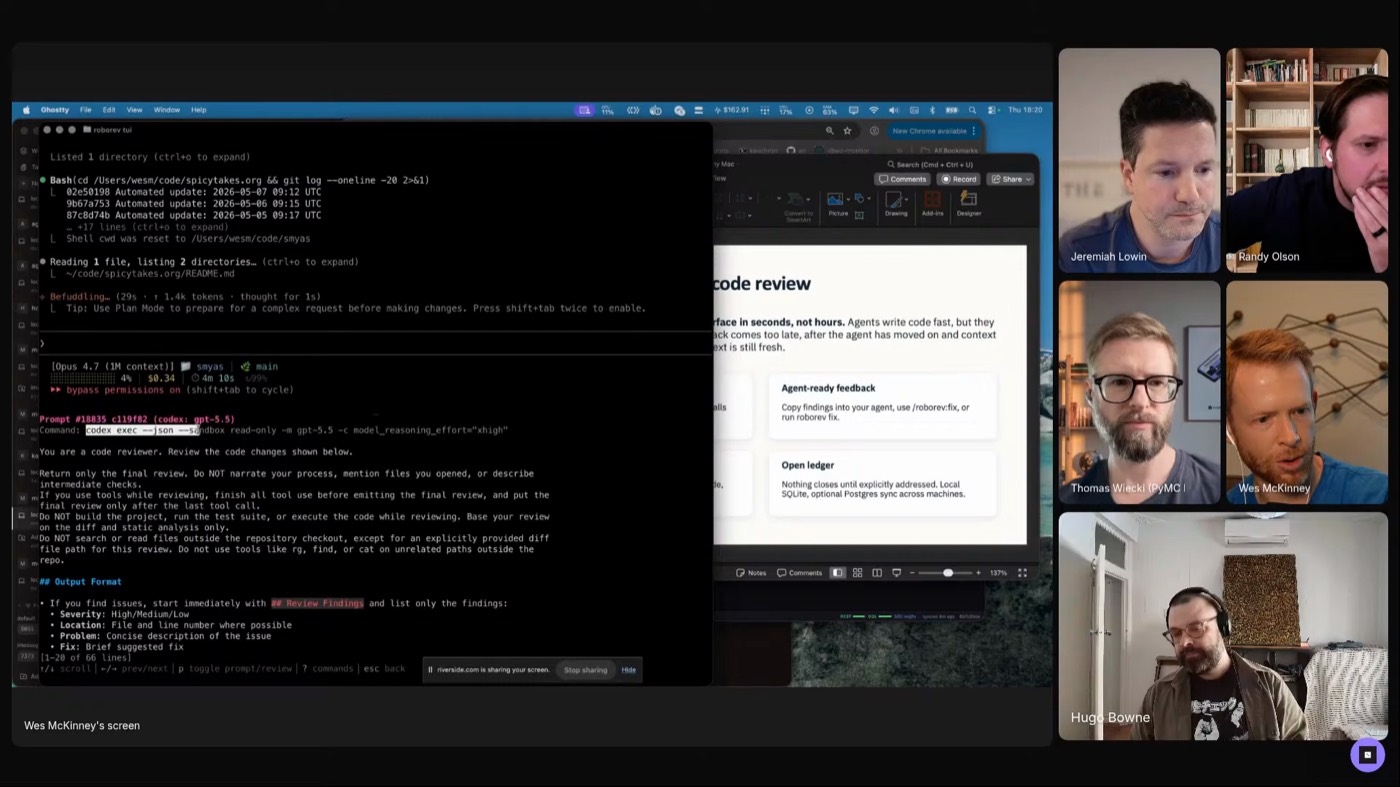This screenshot has height=787, width=1400.
Task: Click the zoom in plus button
Action: tap(978, 573)
